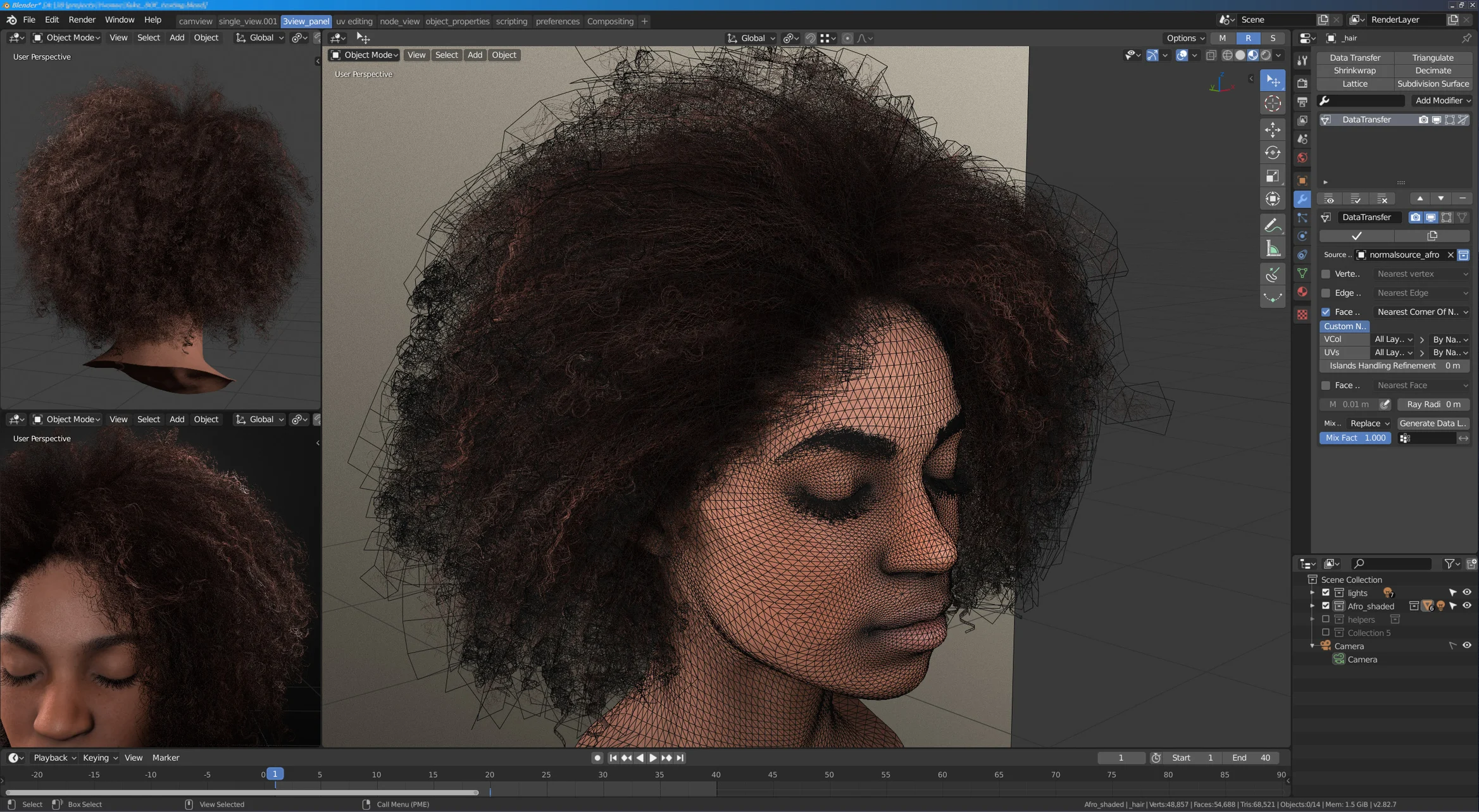Collapse the Camera tree item
This screenshot has height=812, width=1479.
[x=1312, y=646]
